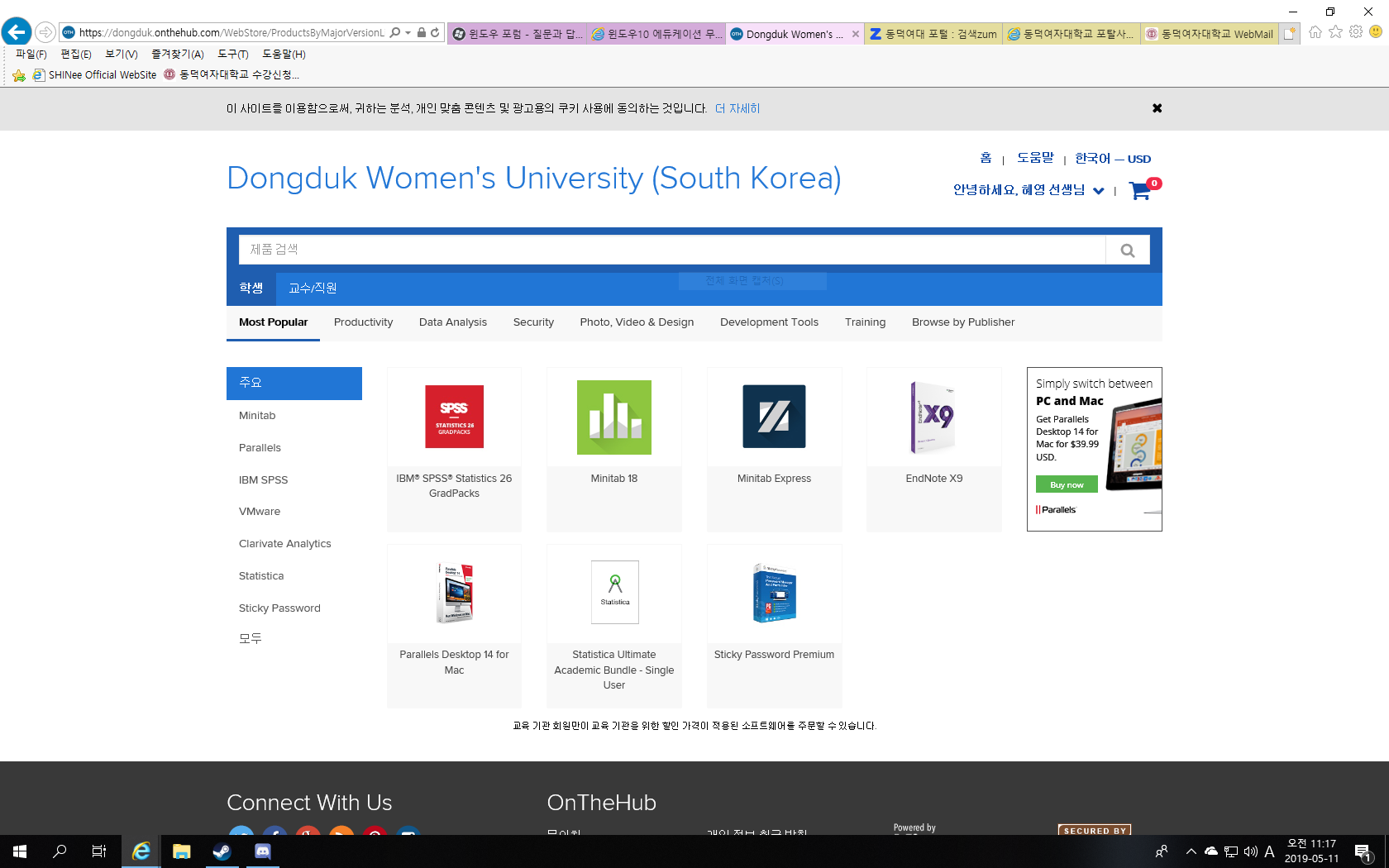Open Statistica Ultimate Academic Bundle thumbnail
Screen dimensions: 1389x868
coord(614,592)
